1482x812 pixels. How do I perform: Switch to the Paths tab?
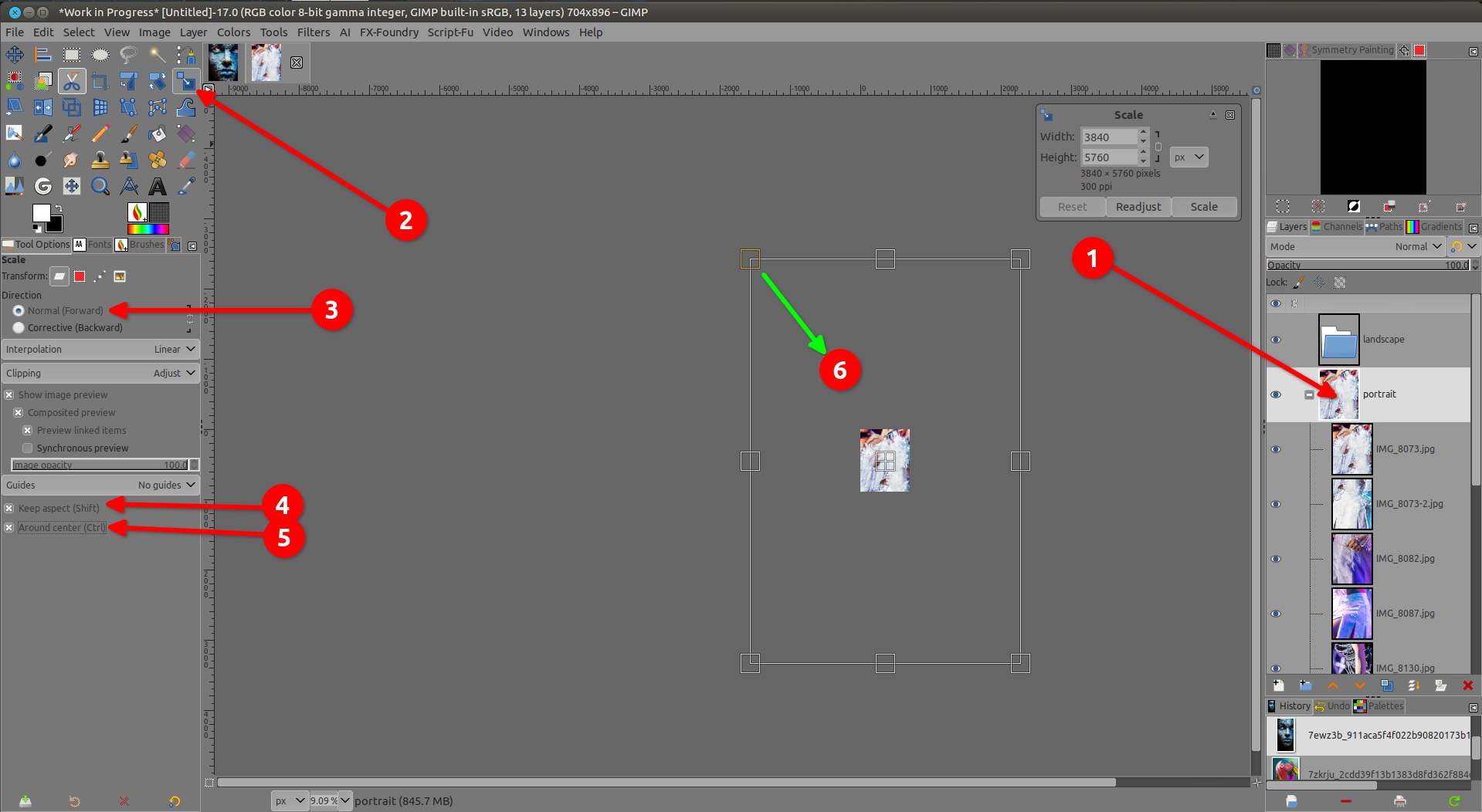point(1385,226)
